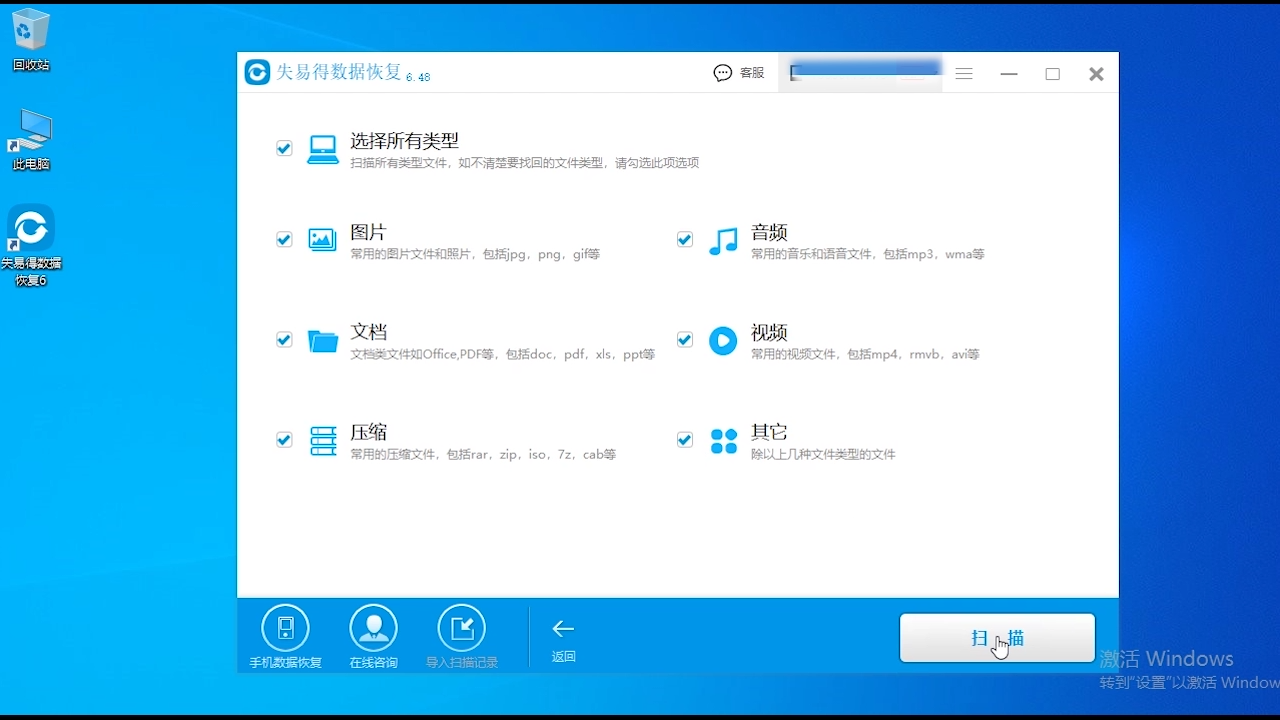Open the 客服 customer service chat

coord(739,73)
